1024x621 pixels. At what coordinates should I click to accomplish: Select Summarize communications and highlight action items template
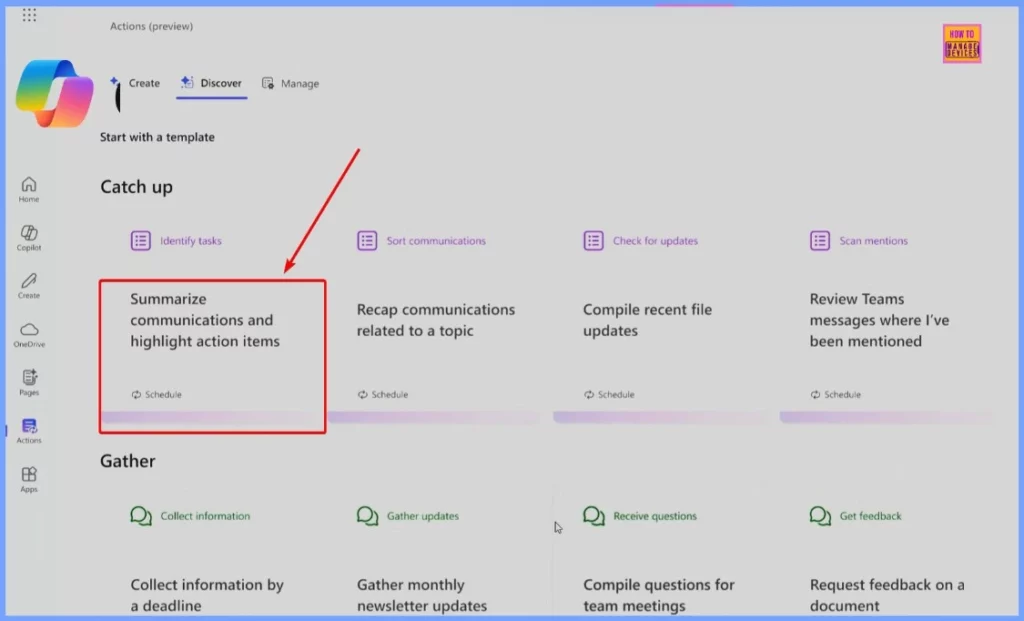coord(205,320)
